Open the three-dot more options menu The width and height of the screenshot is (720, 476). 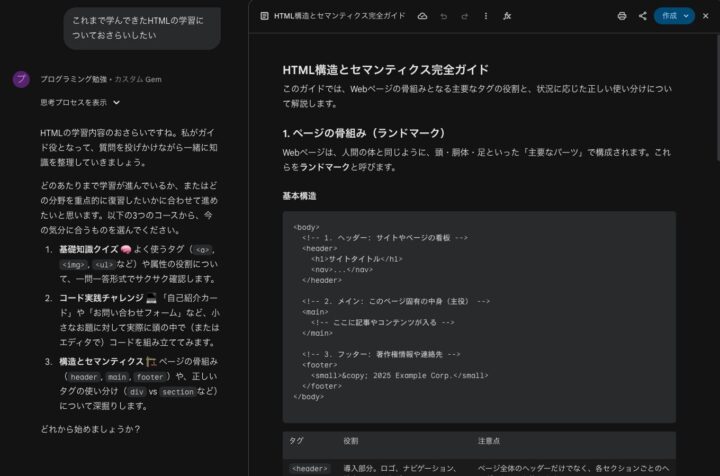486,16
